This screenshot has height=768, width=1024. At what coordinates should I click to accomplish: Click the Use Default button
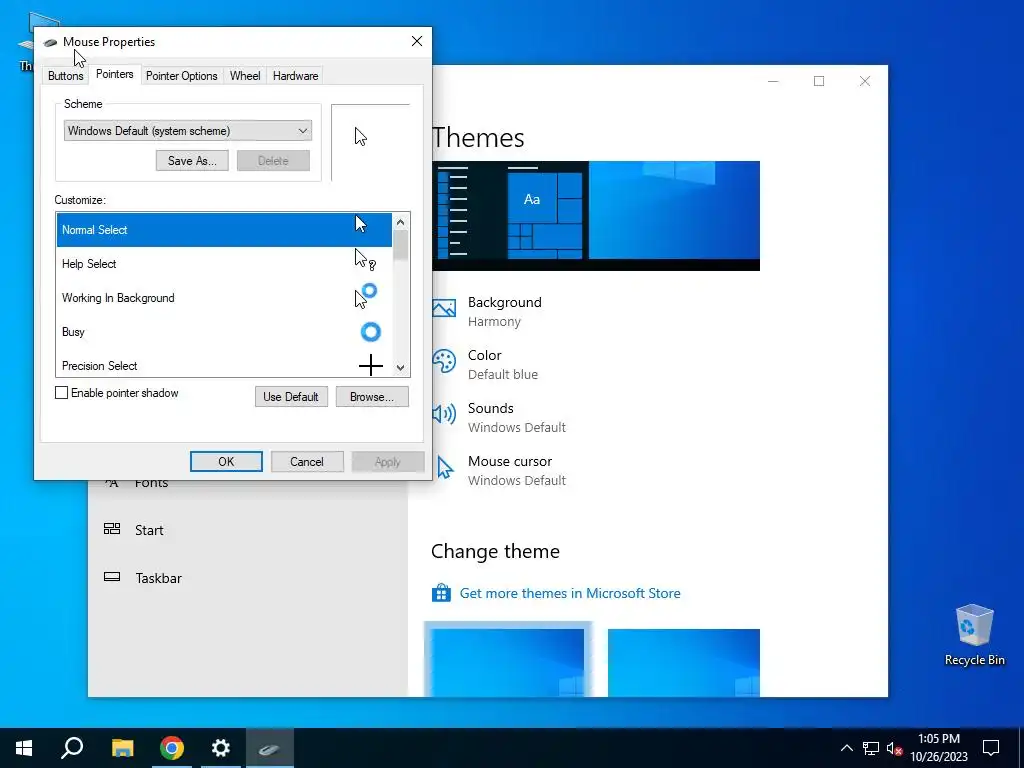[291, 396]
